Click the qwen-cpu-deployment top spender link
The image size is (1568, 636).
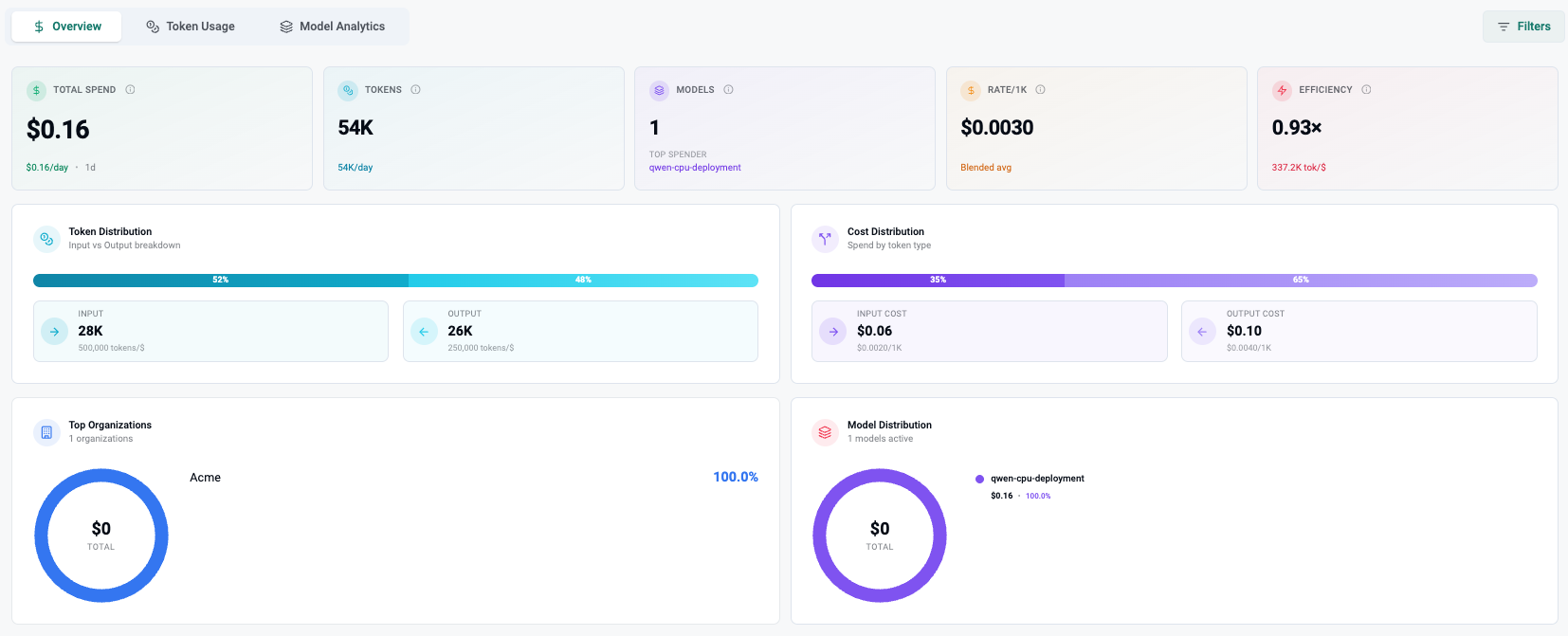[x=695, y=168]
